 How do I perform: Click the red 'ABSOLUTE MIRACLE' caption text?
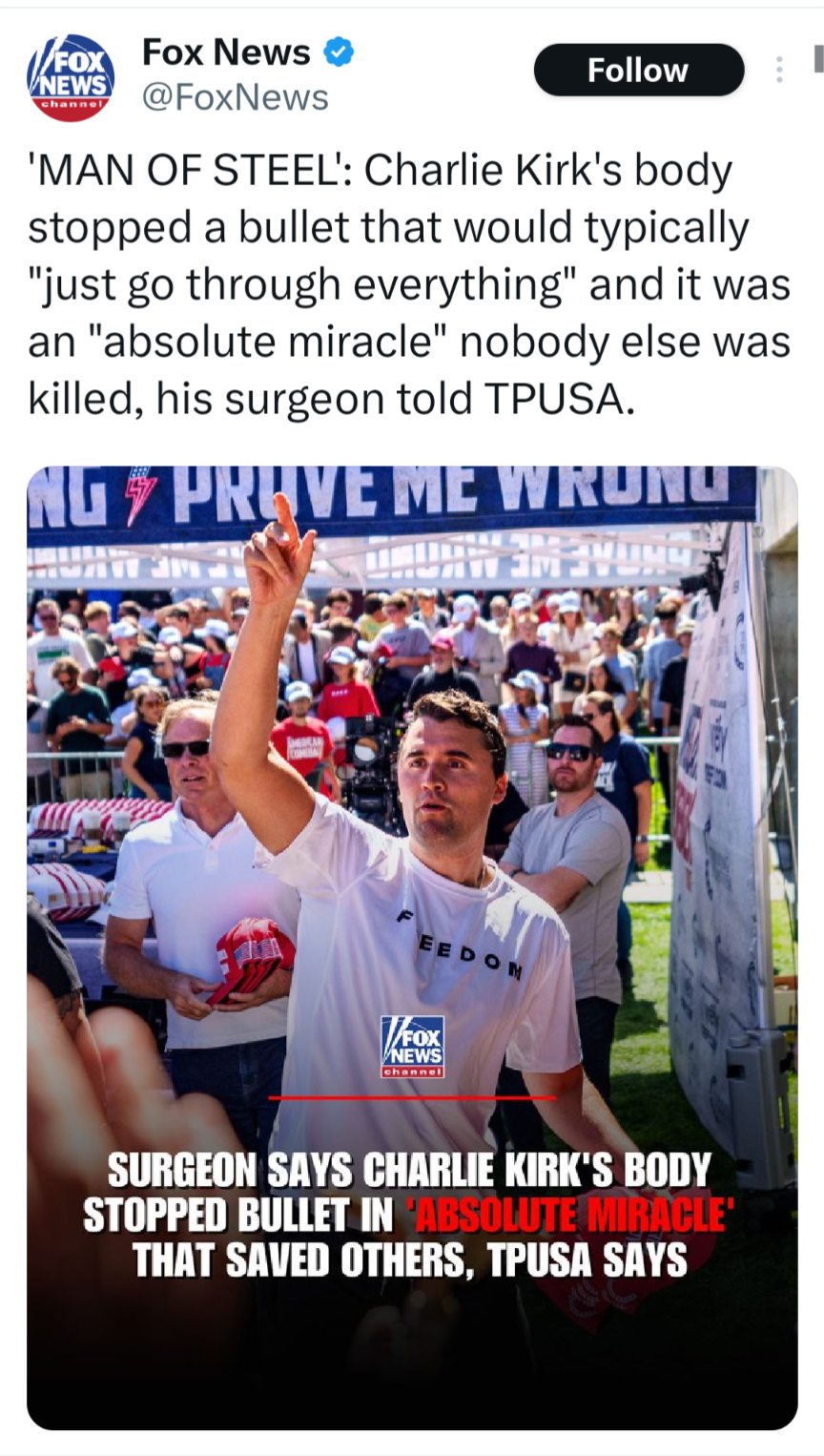569,1216
